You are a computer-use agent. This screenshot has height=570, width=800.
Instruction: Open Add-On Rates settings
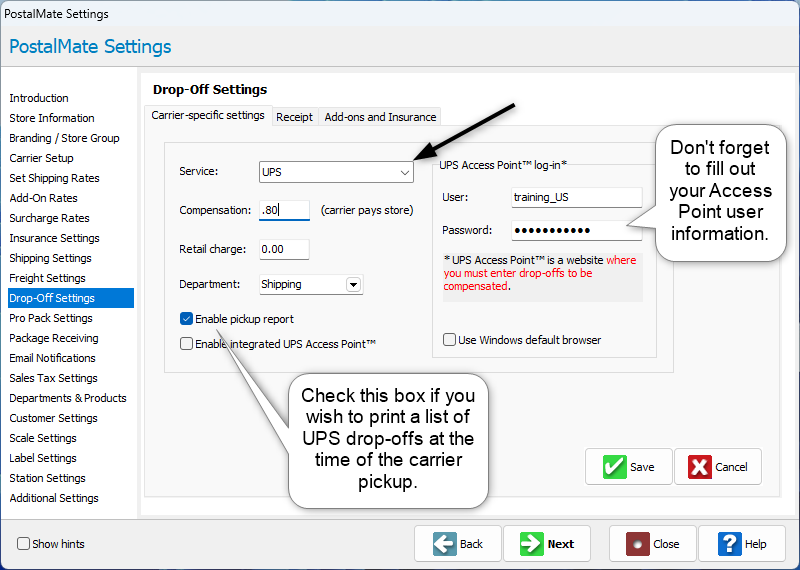(x=43, y=198)
